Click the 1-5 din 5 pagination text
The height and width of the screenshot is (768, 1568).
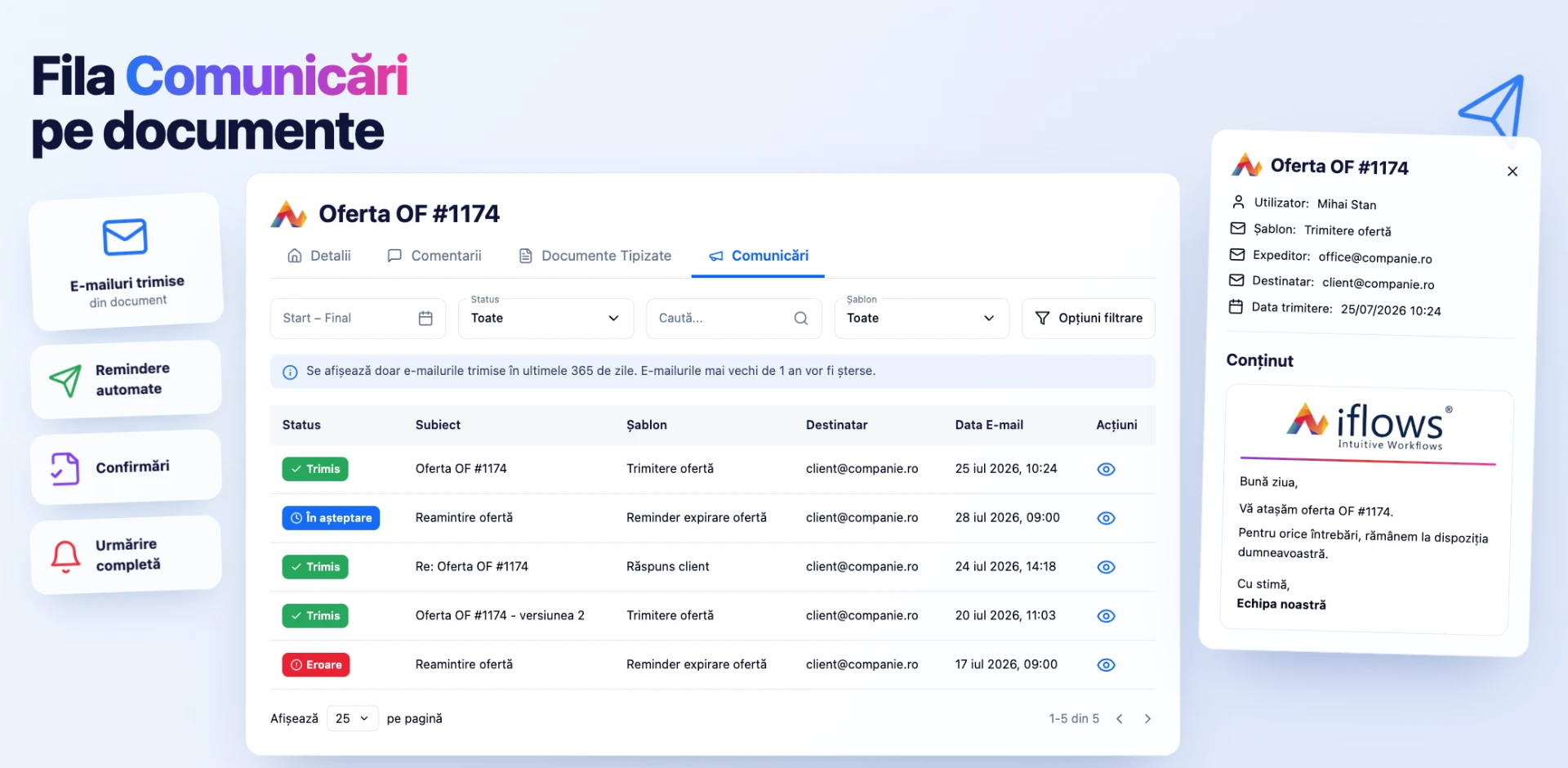(x=1074, y=719)
